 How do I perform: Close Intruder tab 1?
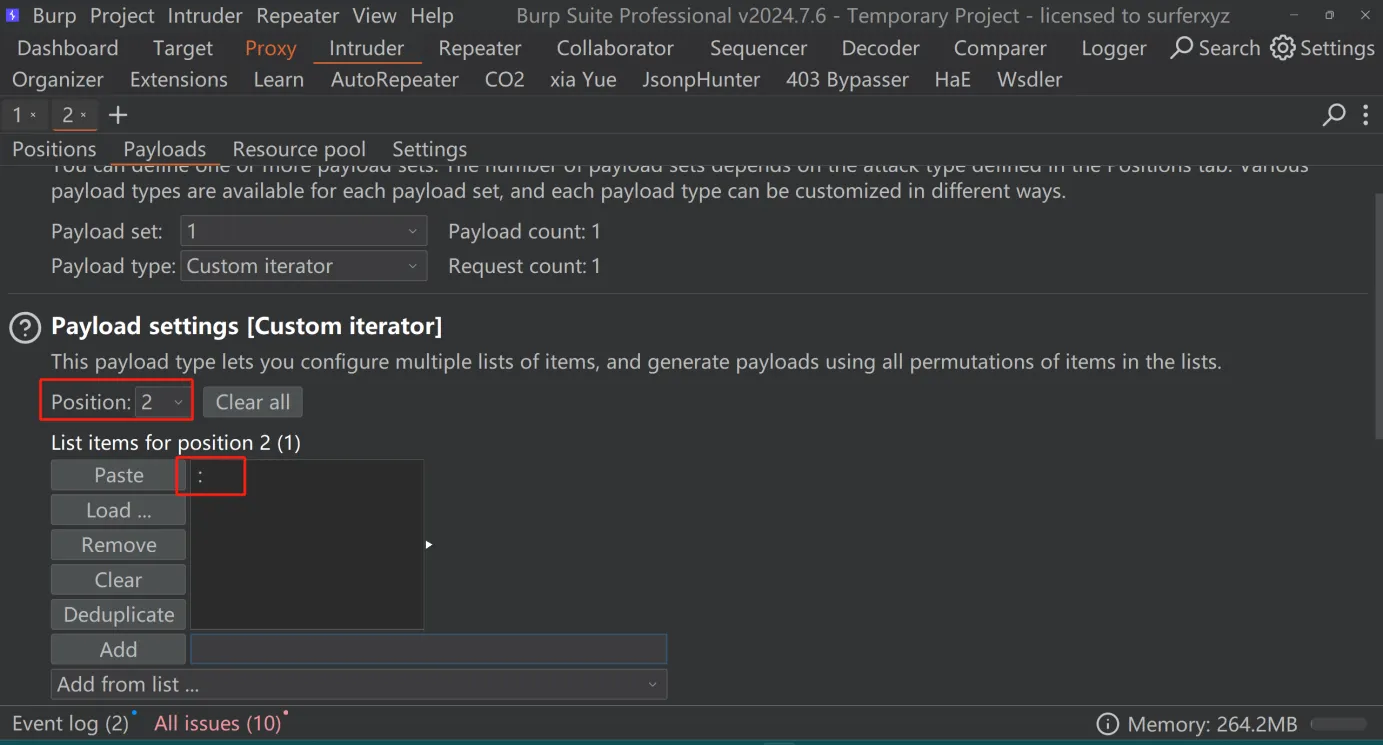pyautogui.click(x=33, y=115)
